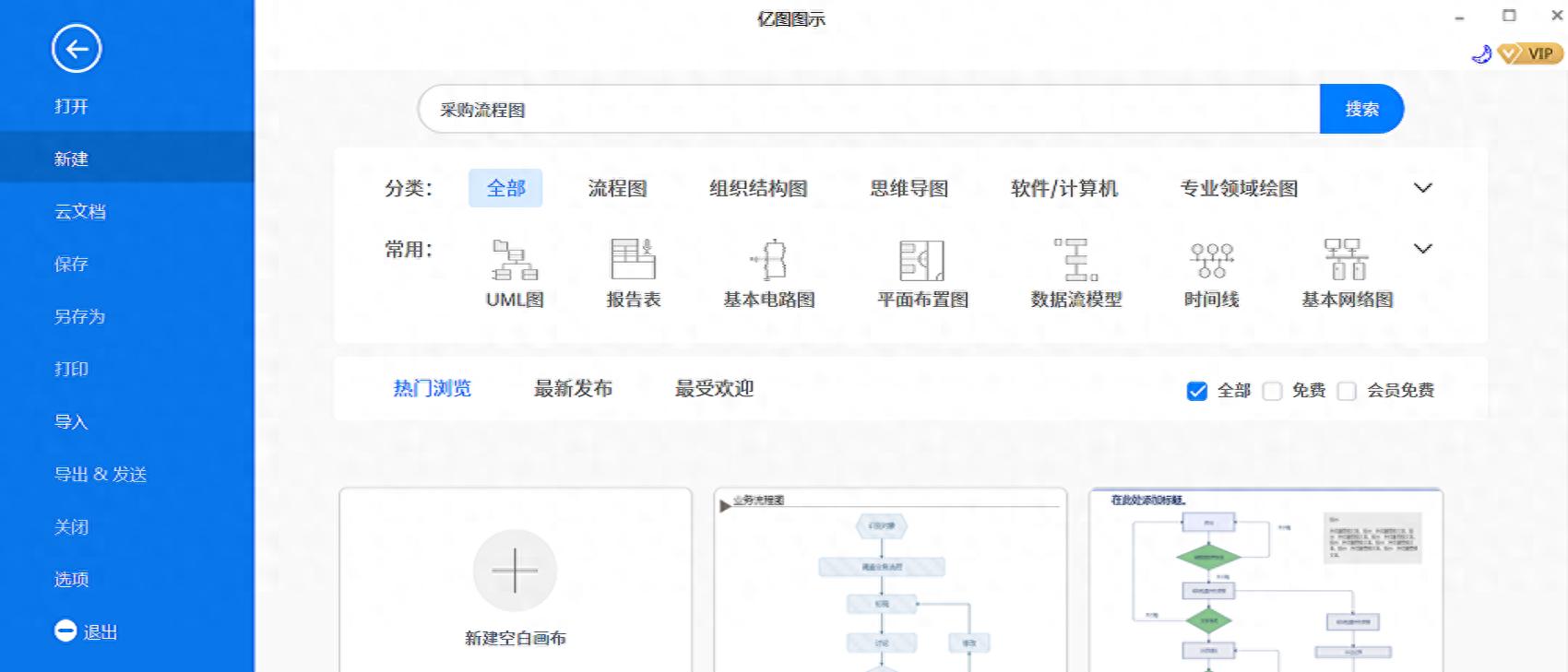Switch to the 热门浏览 tab

[x=433, y=388]
